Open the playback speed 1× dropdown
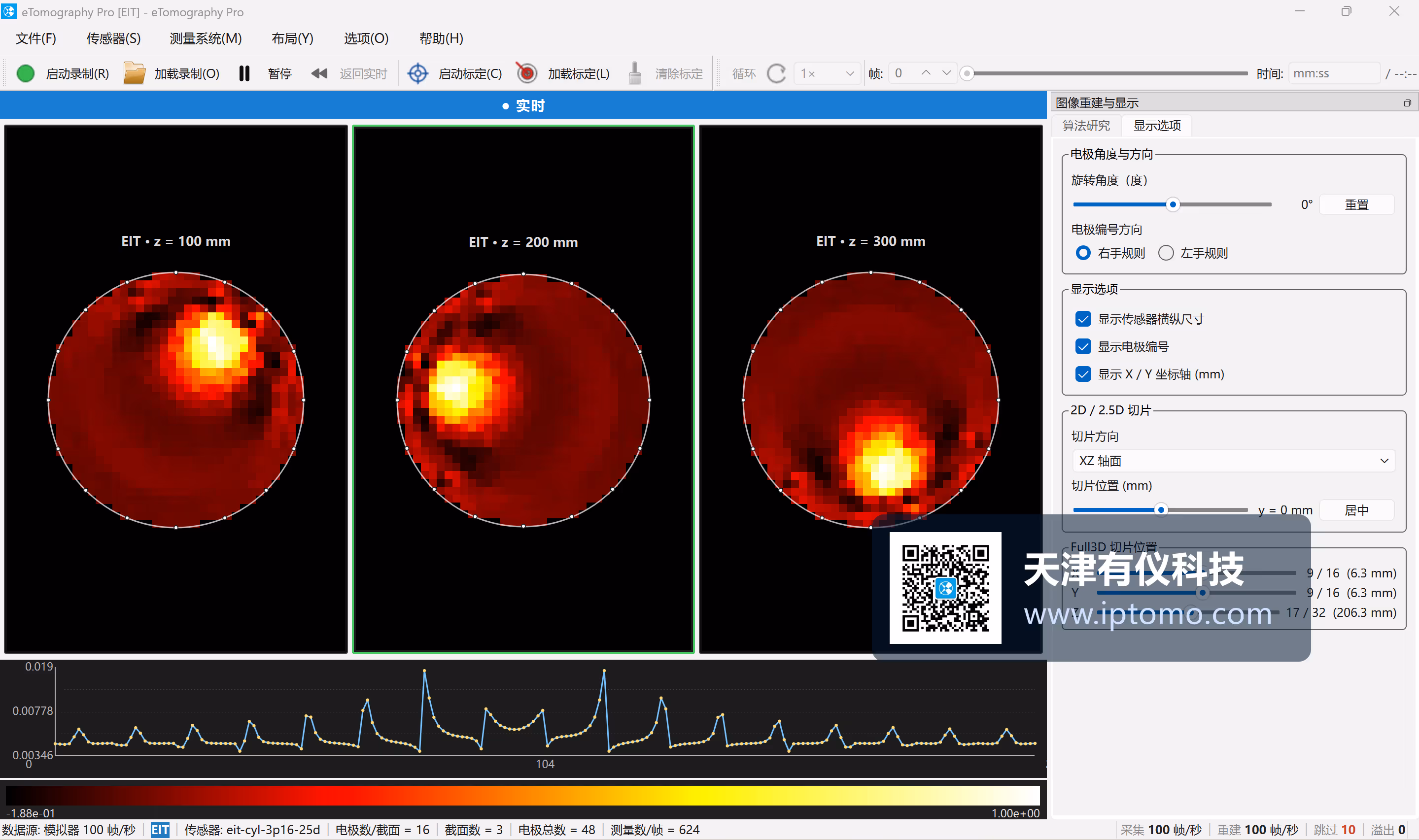 coord(827,73)
